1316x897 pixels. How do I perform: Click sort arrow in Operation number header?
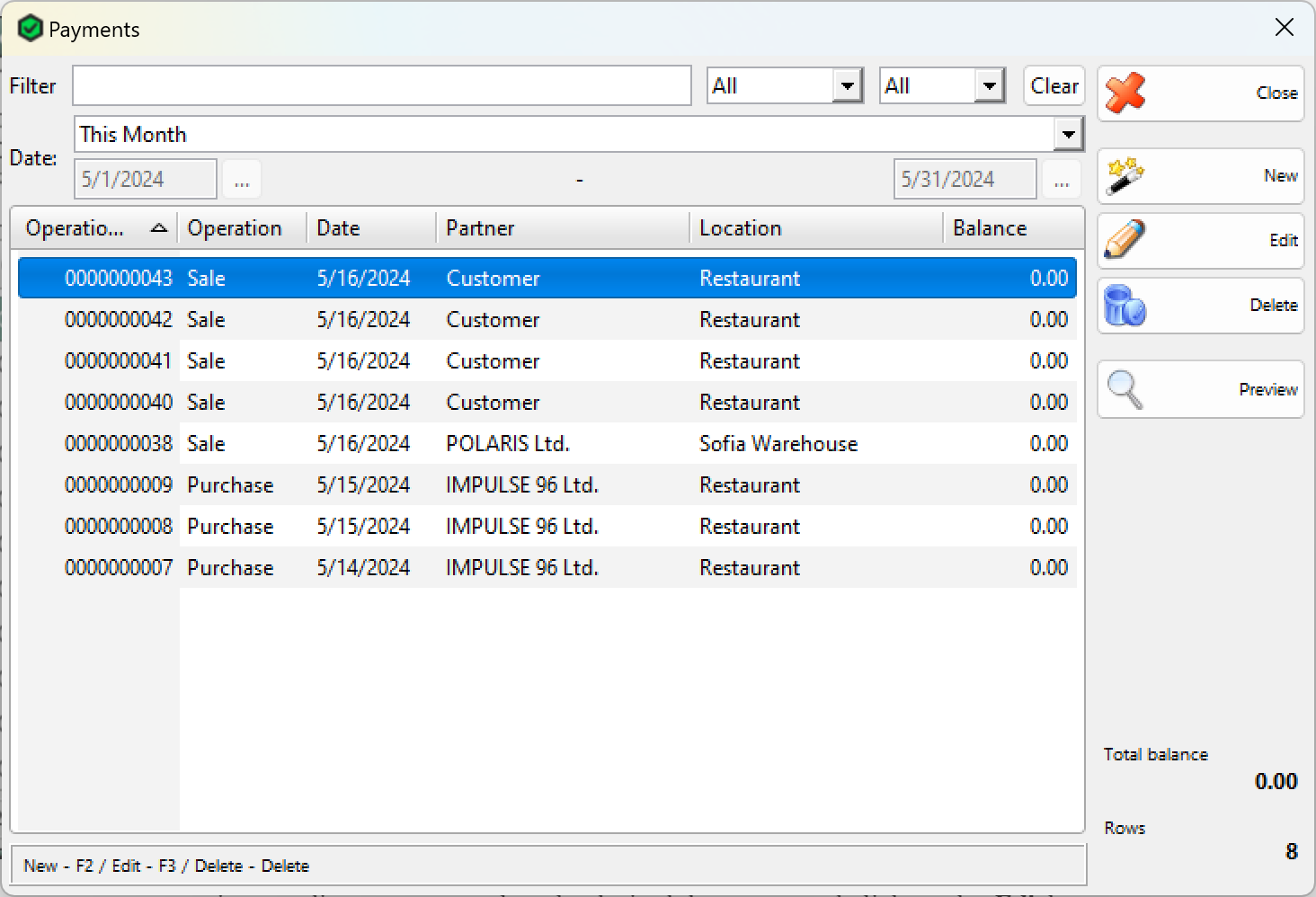point(159,228)
